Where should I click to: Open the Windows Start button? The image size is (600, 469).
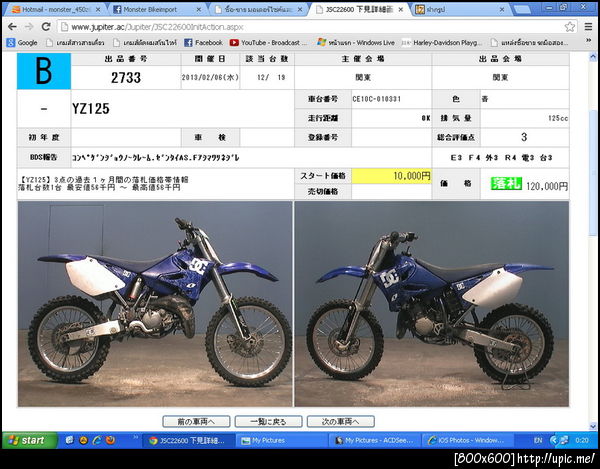(30, 440)
